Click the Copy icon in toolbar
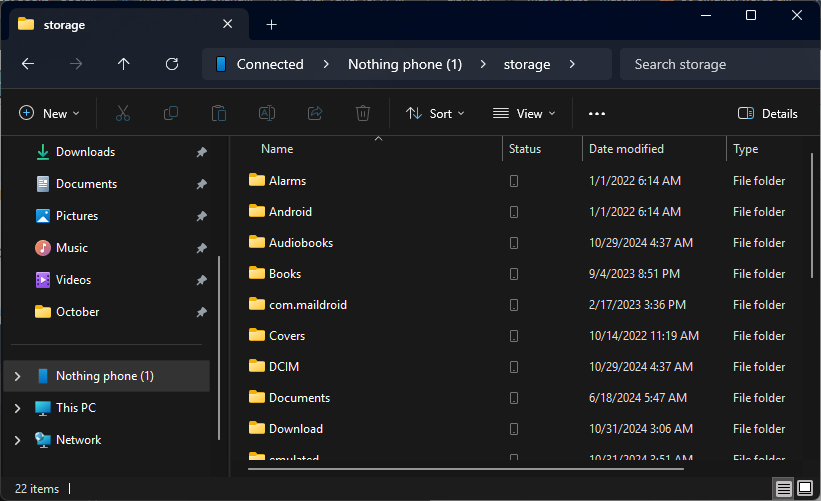 click(x=171, y=114)
